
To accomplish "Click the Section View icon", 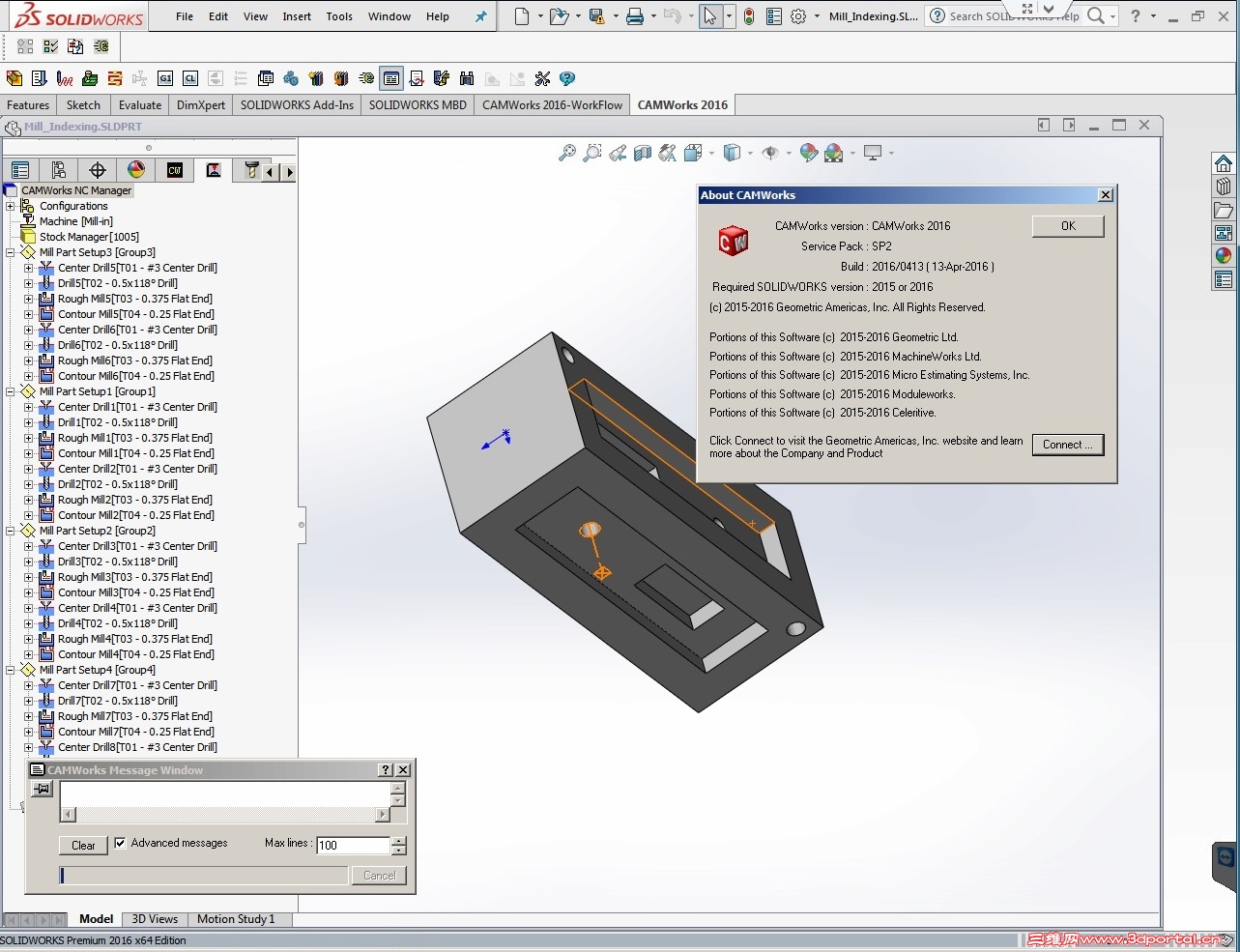I will point(643,153).
